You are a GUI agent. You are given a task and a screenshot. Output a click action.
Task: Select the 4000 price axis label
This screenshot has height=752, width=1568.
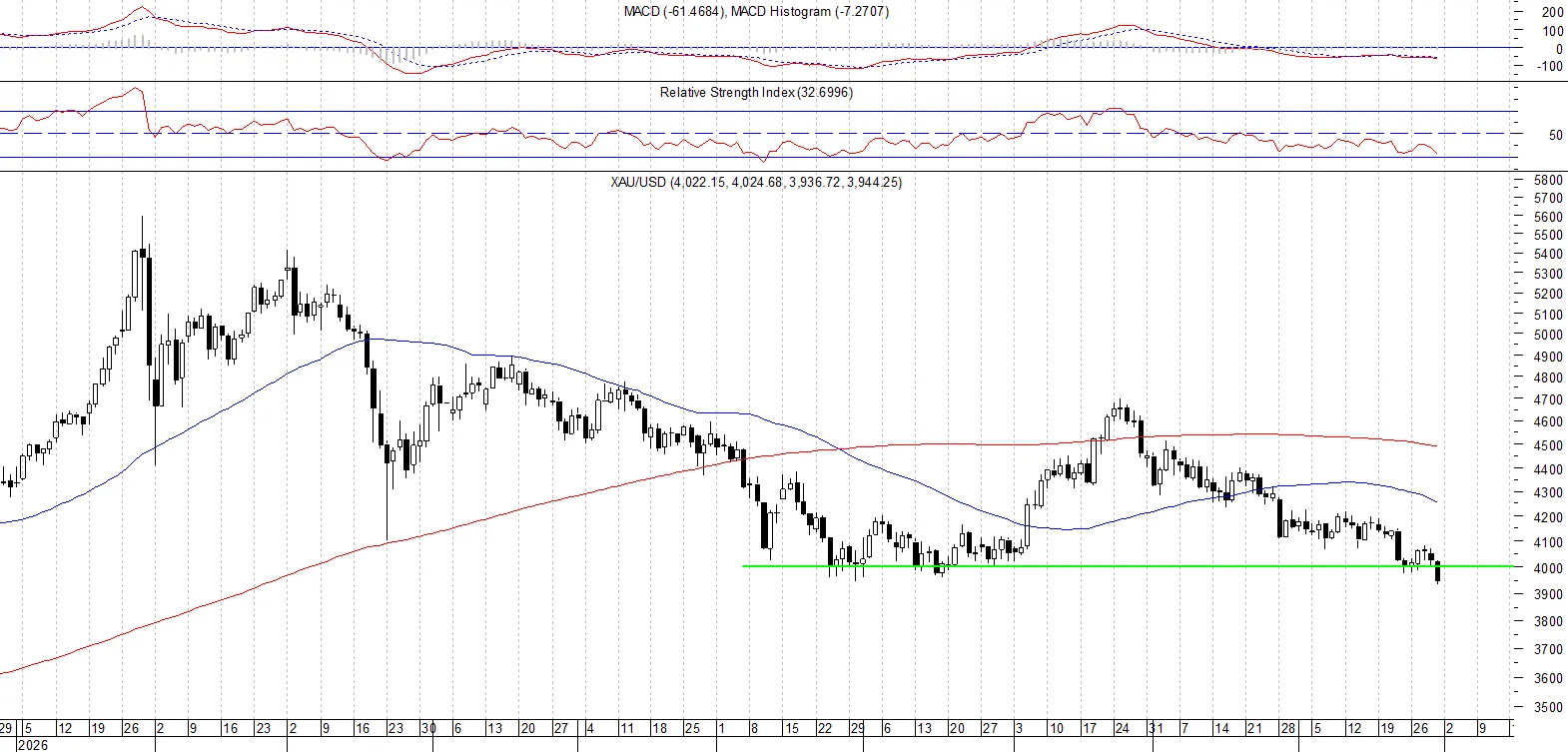tap(1548, 569)
